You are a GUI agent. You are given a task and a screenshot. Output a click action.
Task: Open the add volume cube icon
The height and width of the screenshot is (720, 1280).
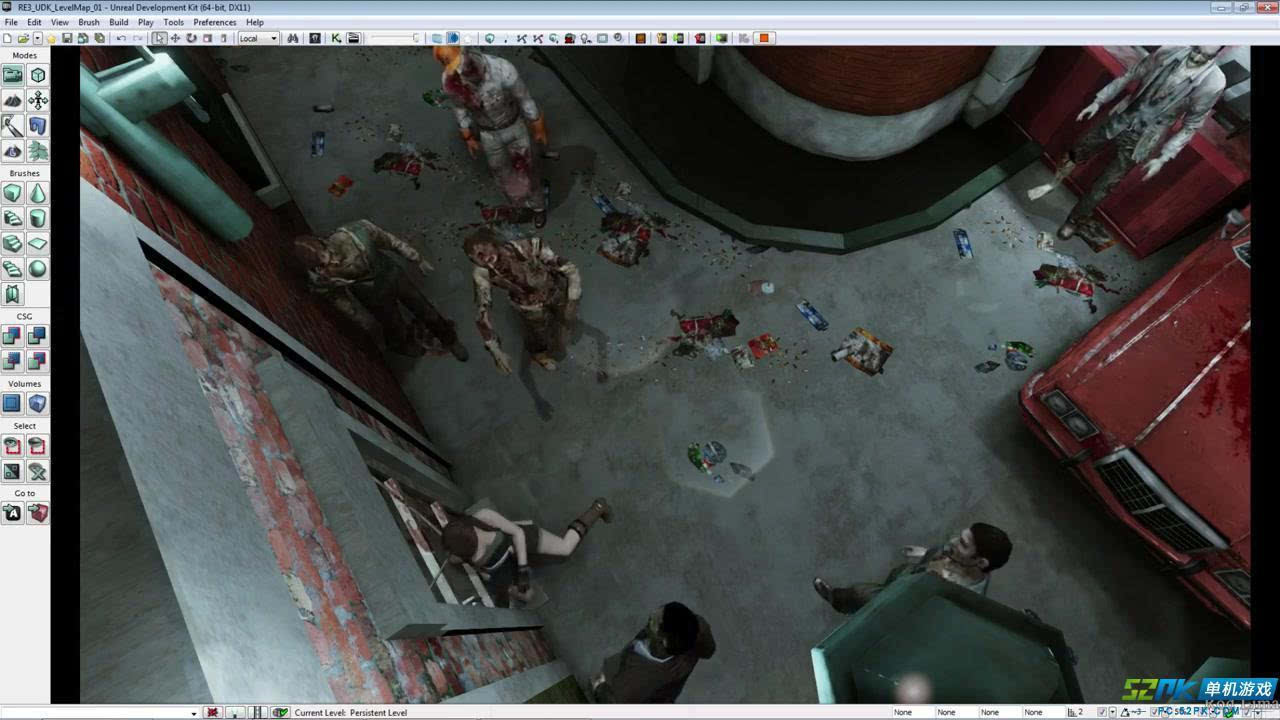click(37, 404)
